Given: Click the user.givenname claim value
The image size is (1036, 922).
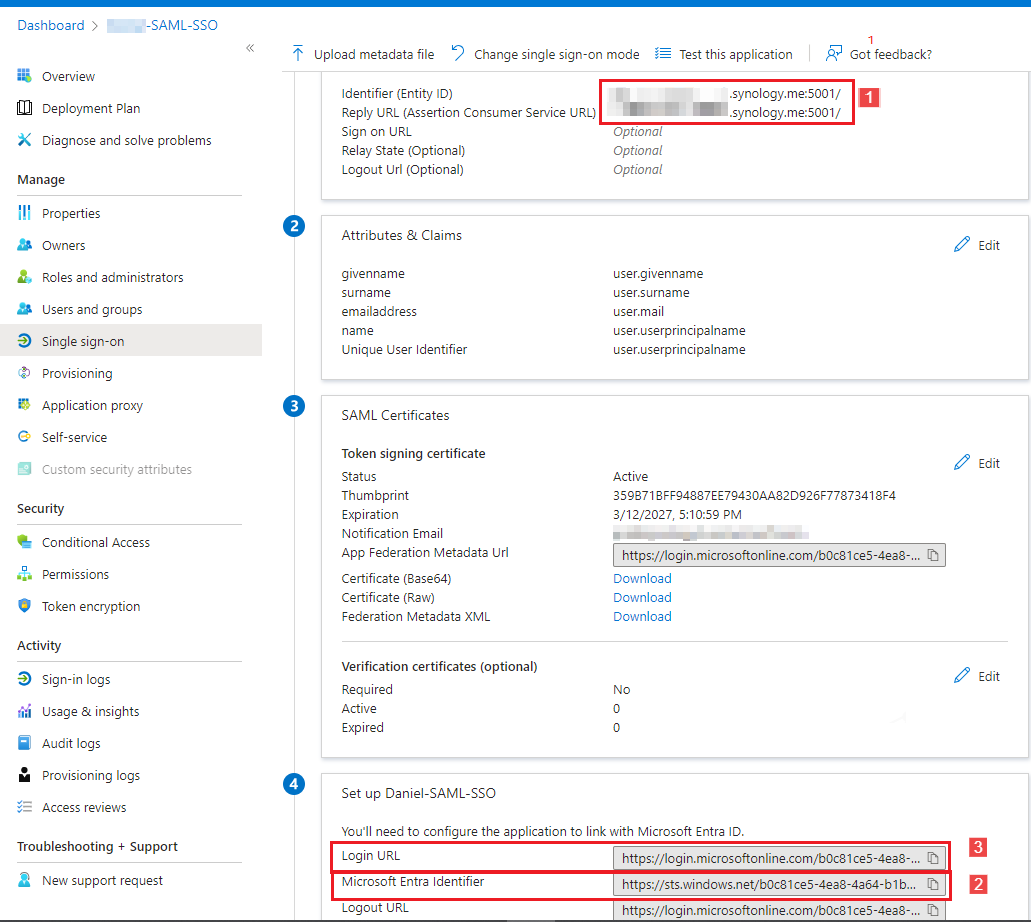Looking at the screenshot, I should tap(658, 274).
